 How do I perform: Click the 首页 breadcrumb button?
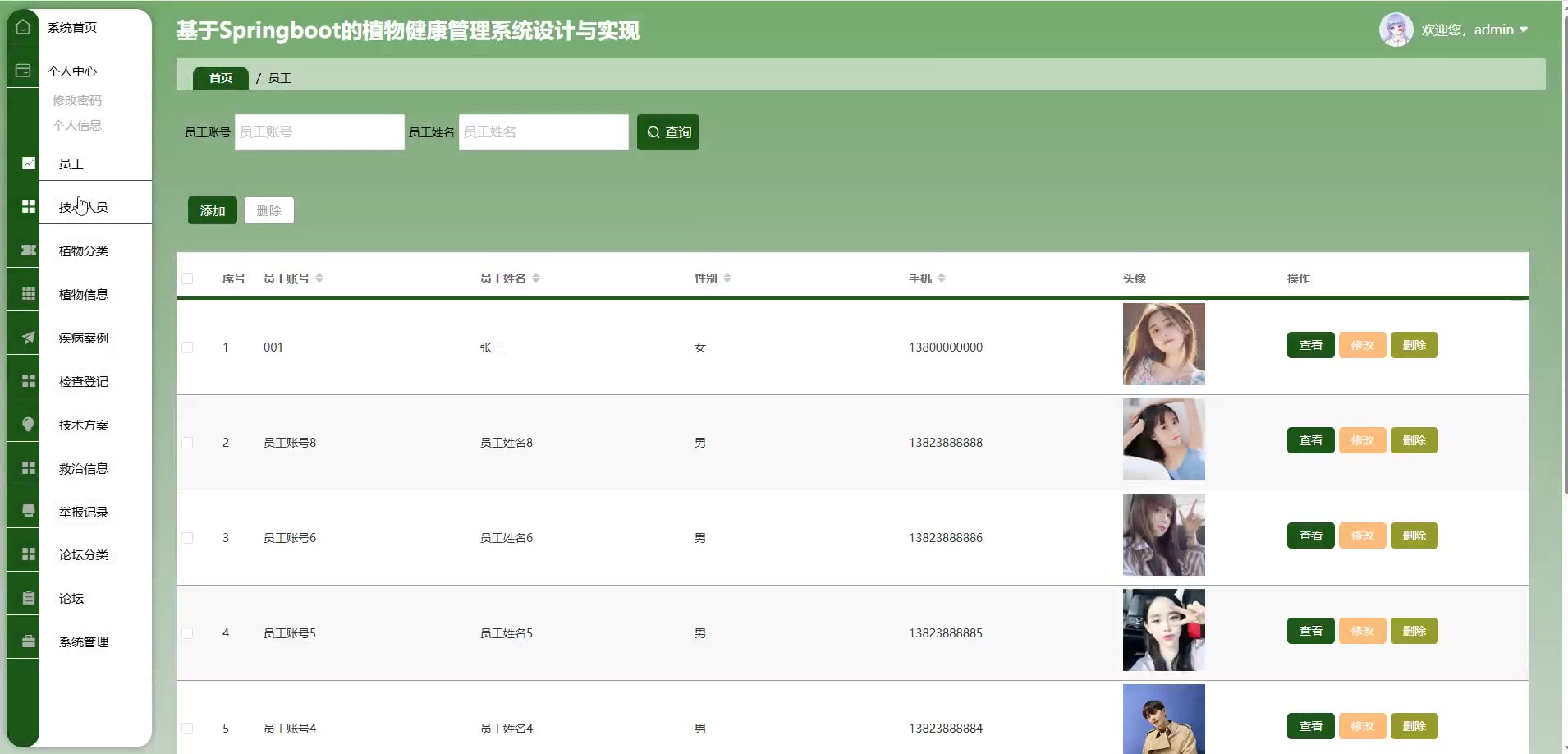click(221, 78)
